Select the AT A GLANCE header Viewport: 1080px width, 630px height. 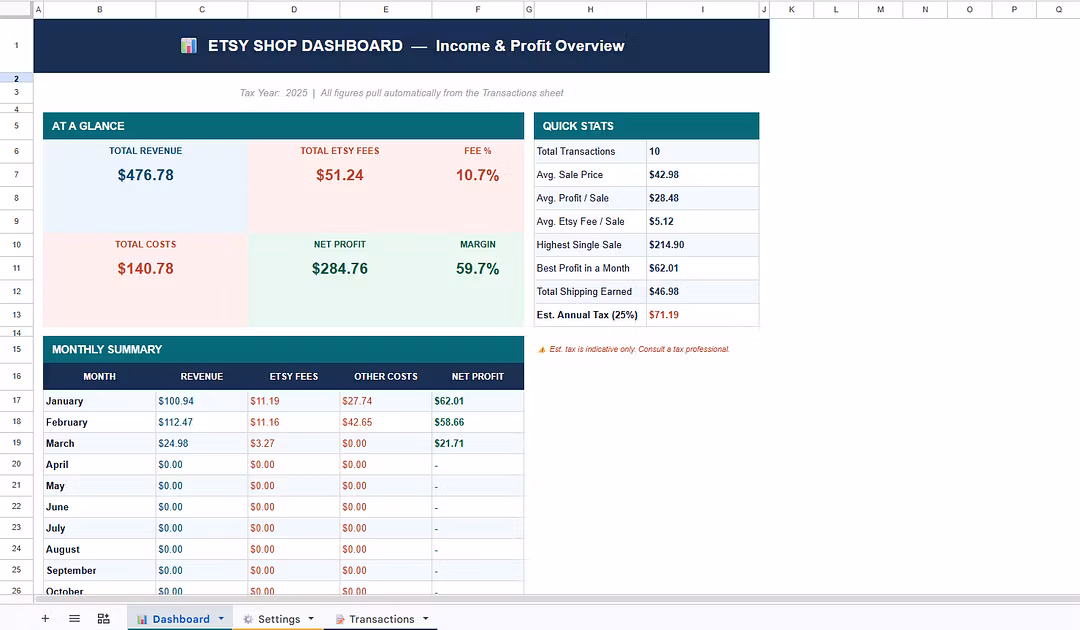[283, 126]
